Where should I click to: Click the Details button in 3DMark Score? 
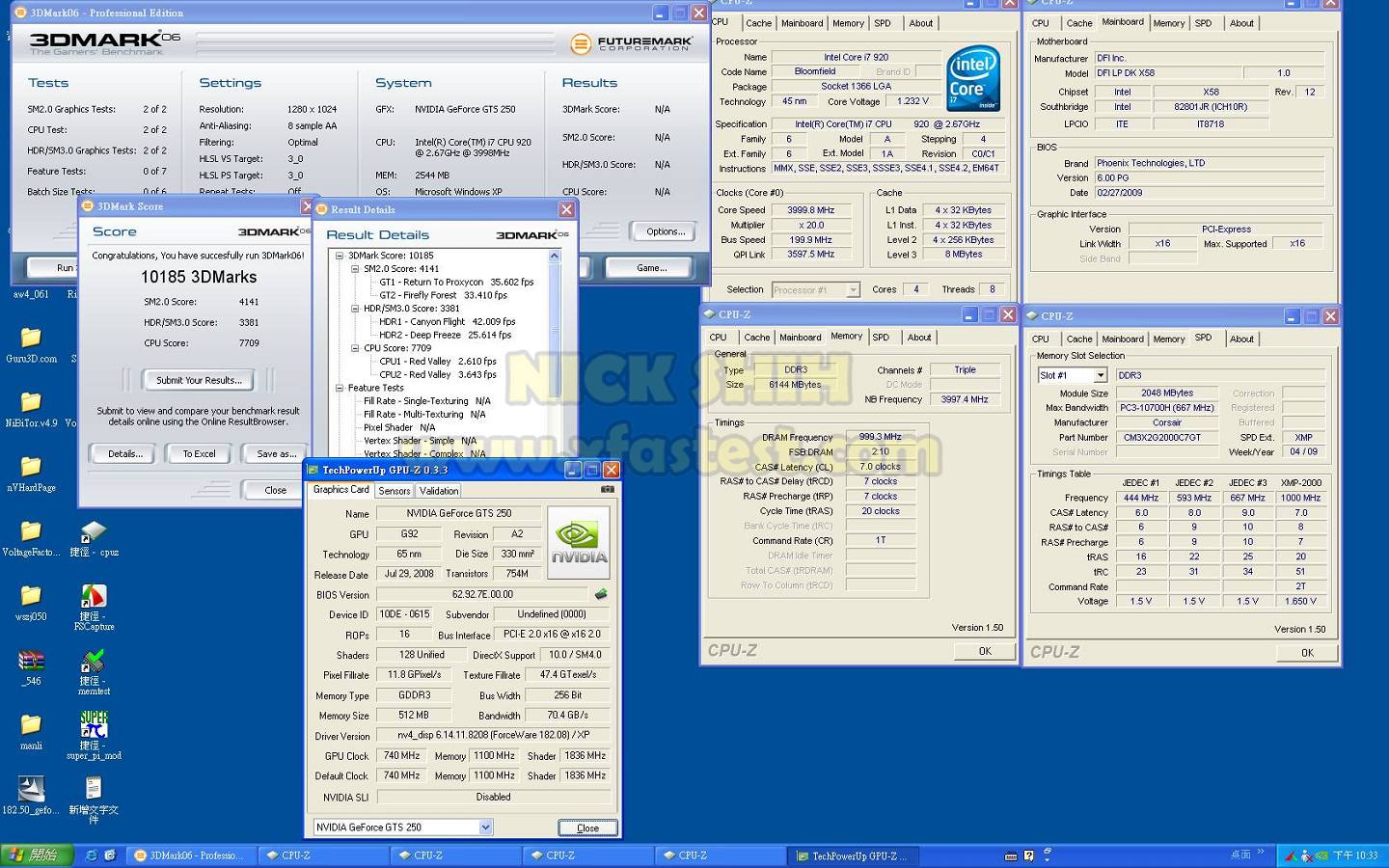[125, 453]
